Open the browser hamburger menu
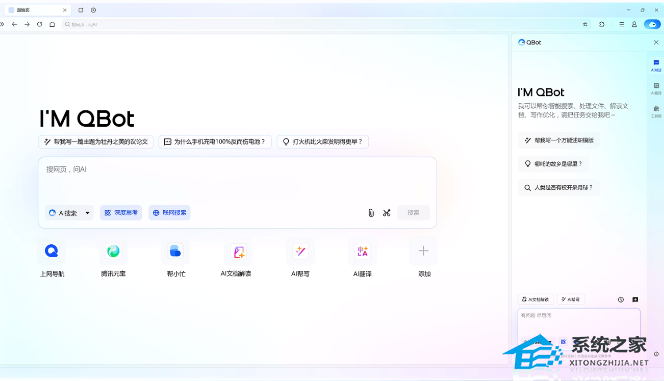This screenshot has width=664, height=381. tap(621, 25)
